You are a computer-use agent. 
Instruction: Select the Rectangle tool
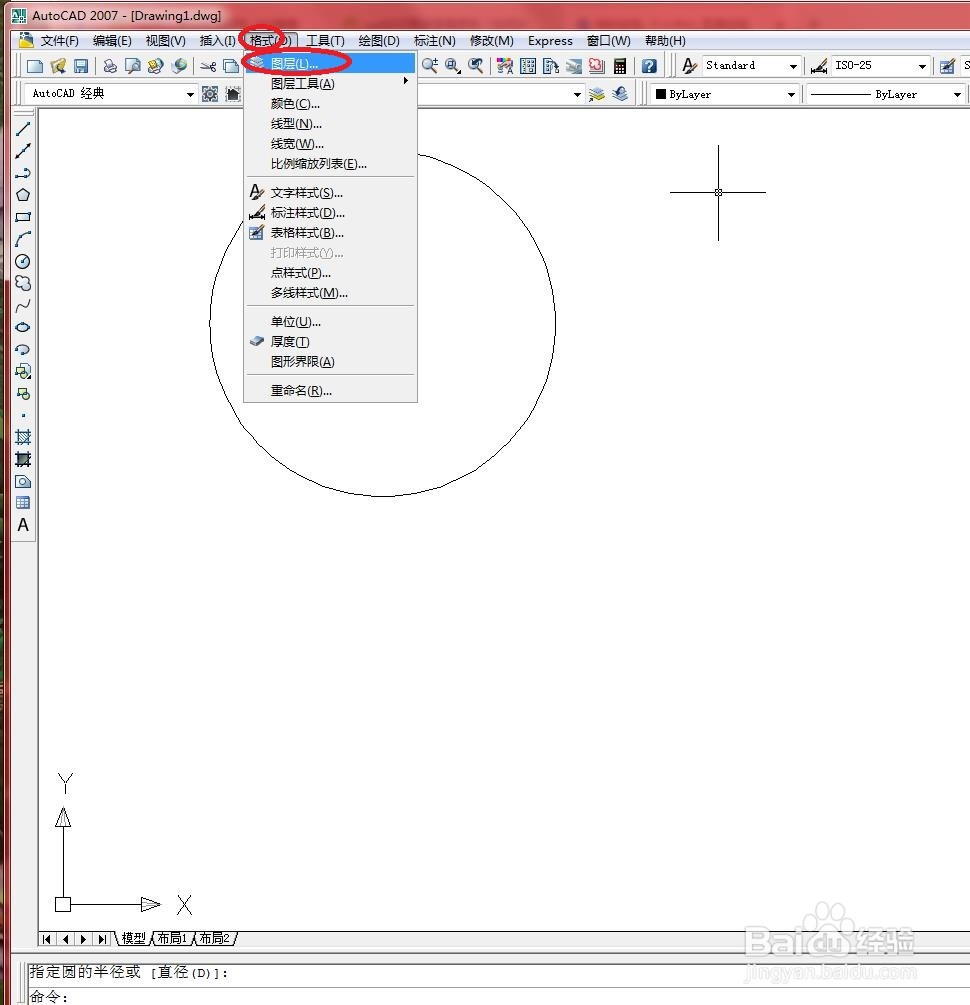pos(23,217)
